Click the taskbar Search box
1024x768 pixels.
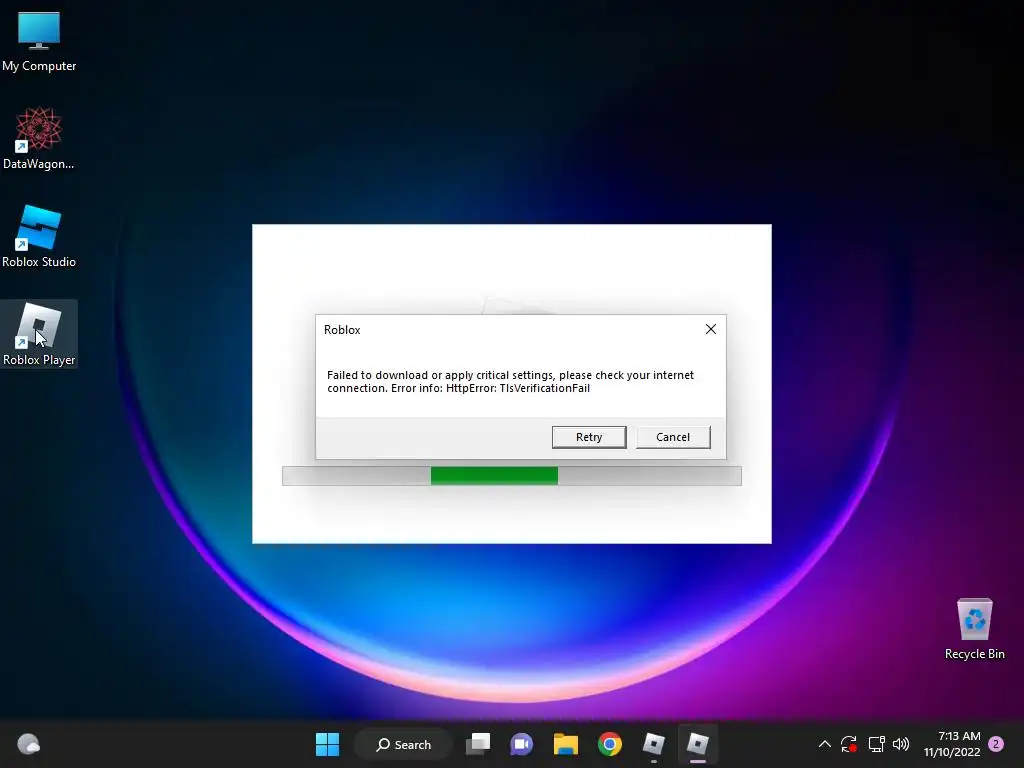[404, 744]
